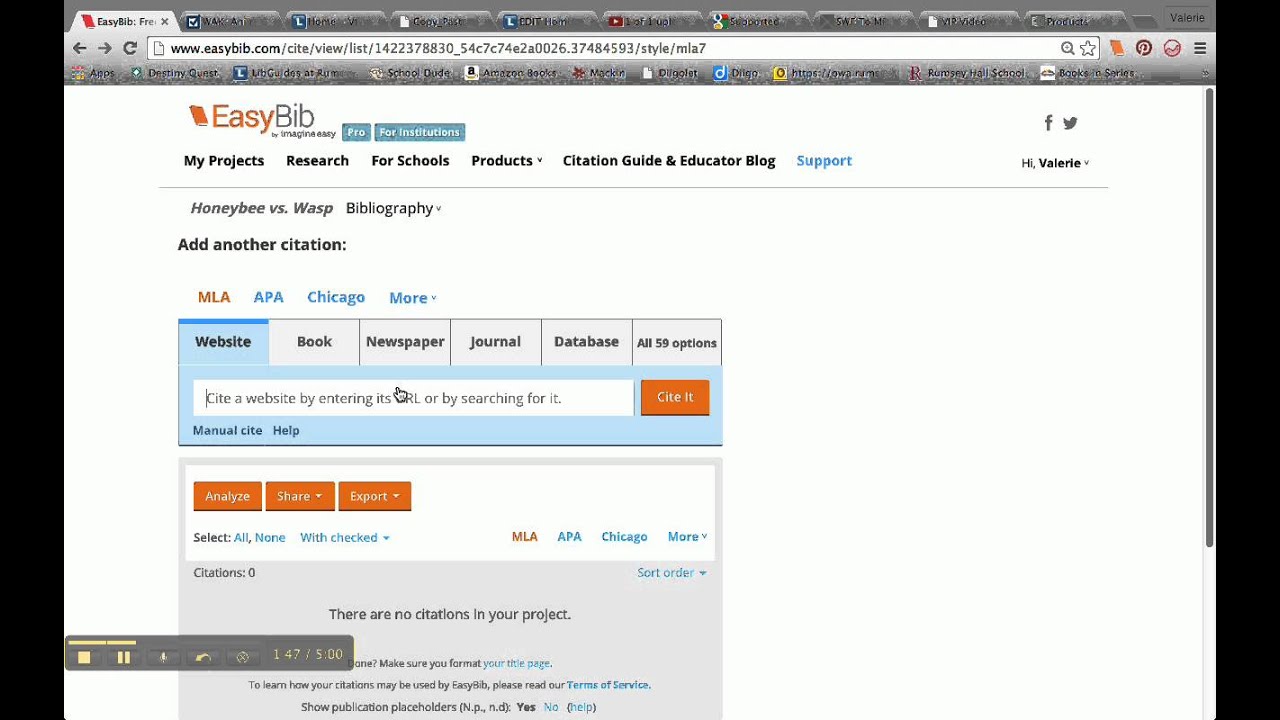Viewport: 1280px width, 720px height.
Task: Click the EasyBib logo
Action: pos(262,120)
